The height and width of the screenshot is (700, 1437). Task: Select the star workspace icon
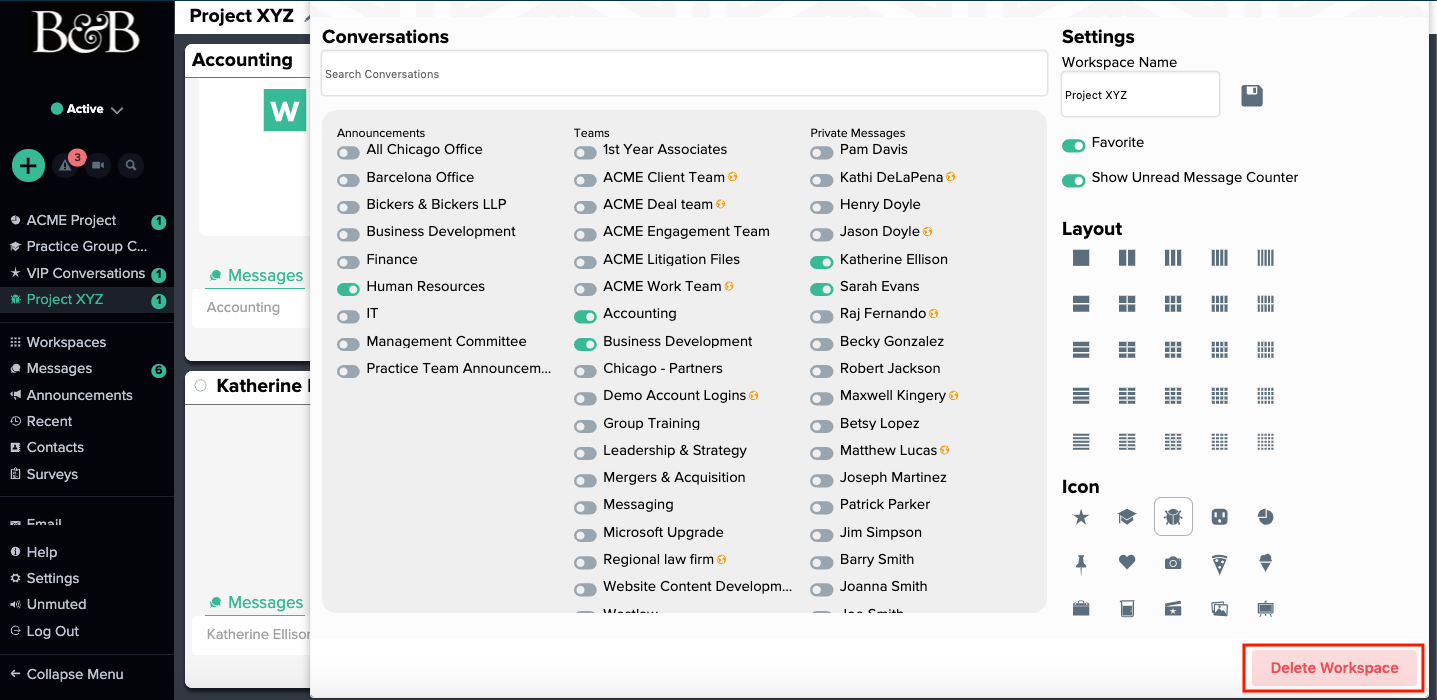coord(1081,517)
